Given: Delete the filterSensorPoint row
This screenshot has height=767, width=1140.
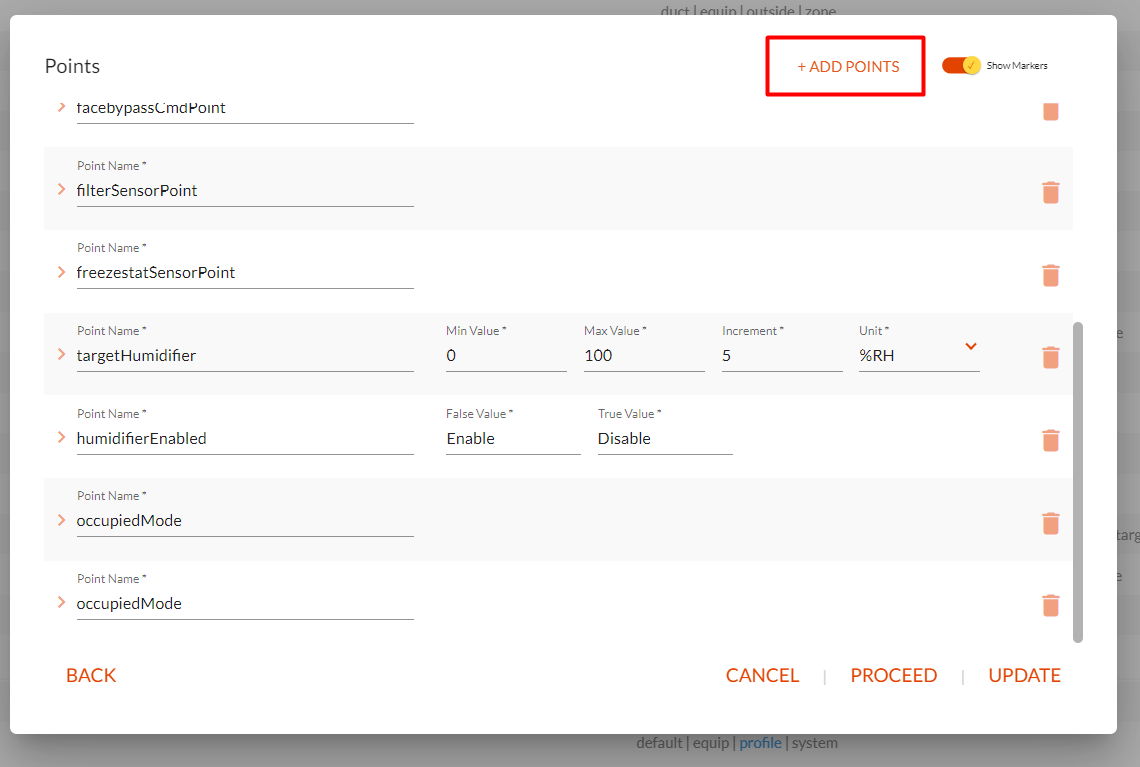Looking at the screenshot, I should coord(1051,193).
